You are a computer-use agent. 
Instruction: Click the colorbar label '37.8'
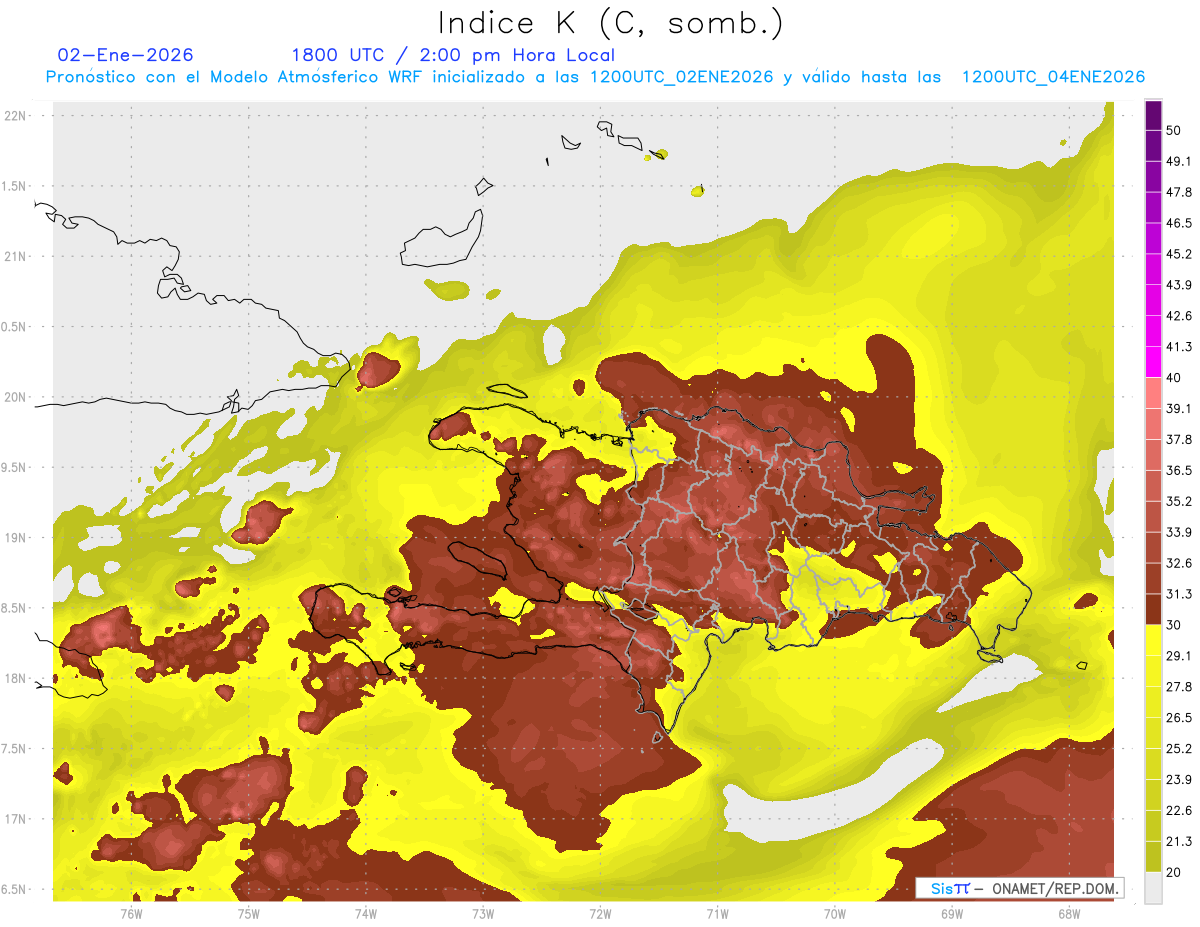pyautogui.click(x=1178, y=439)
